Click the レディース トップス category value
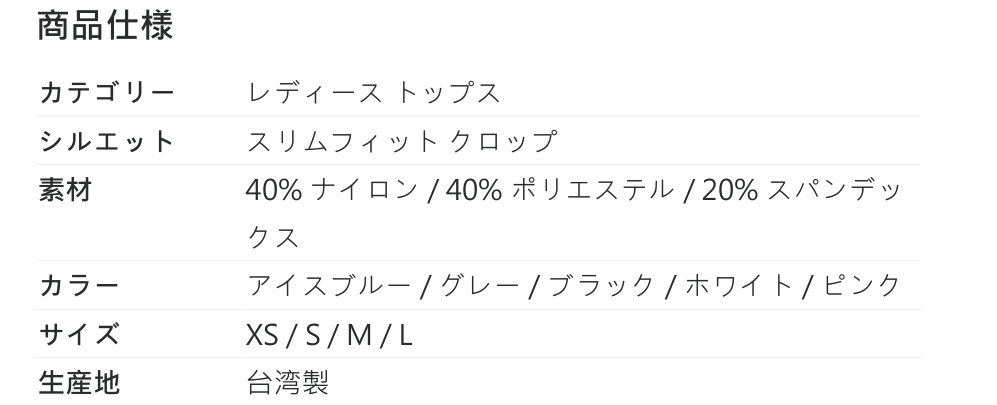 (x=373, y=93)
